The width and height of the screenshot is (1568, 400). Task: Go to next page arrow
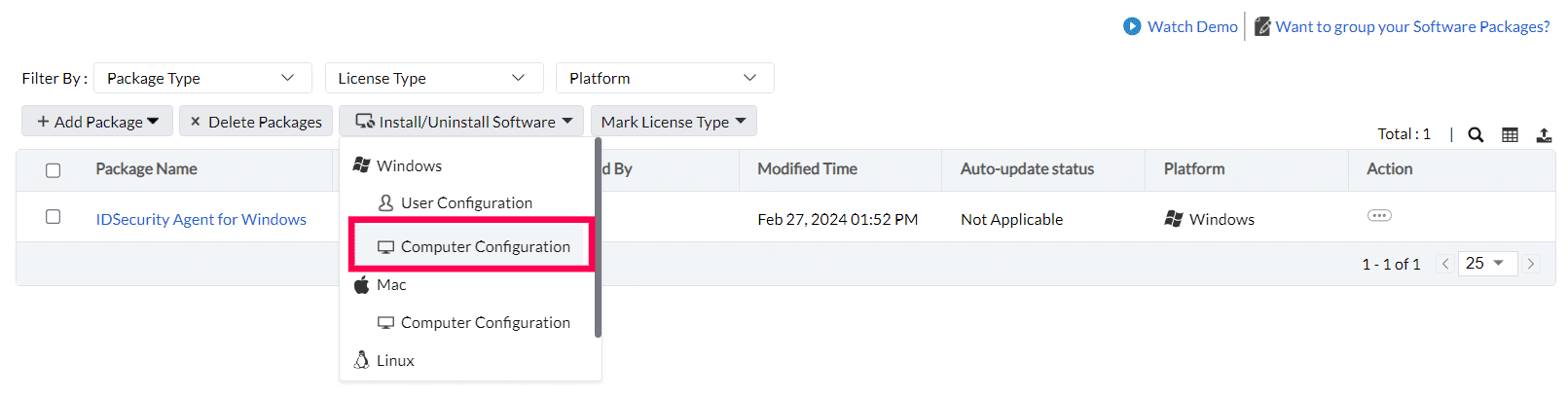point(1531,264)
